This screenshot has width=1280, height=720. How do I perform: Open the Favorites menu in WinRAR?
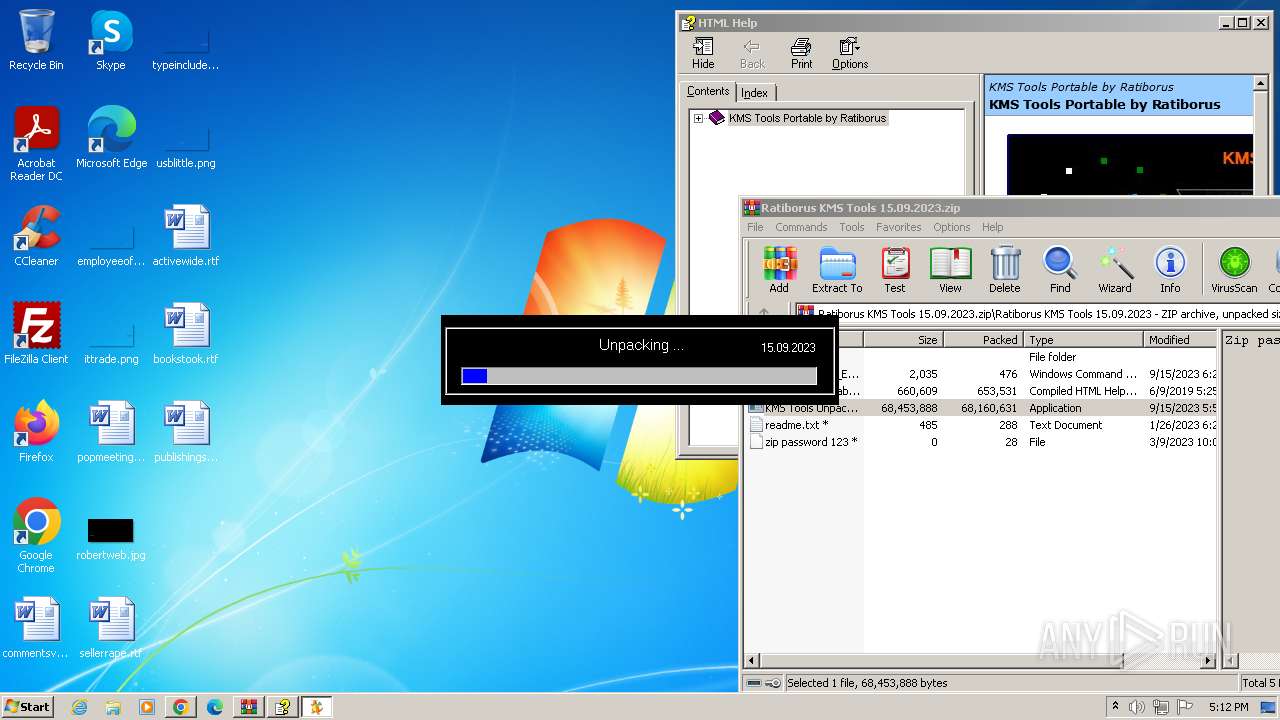point(899,227)
